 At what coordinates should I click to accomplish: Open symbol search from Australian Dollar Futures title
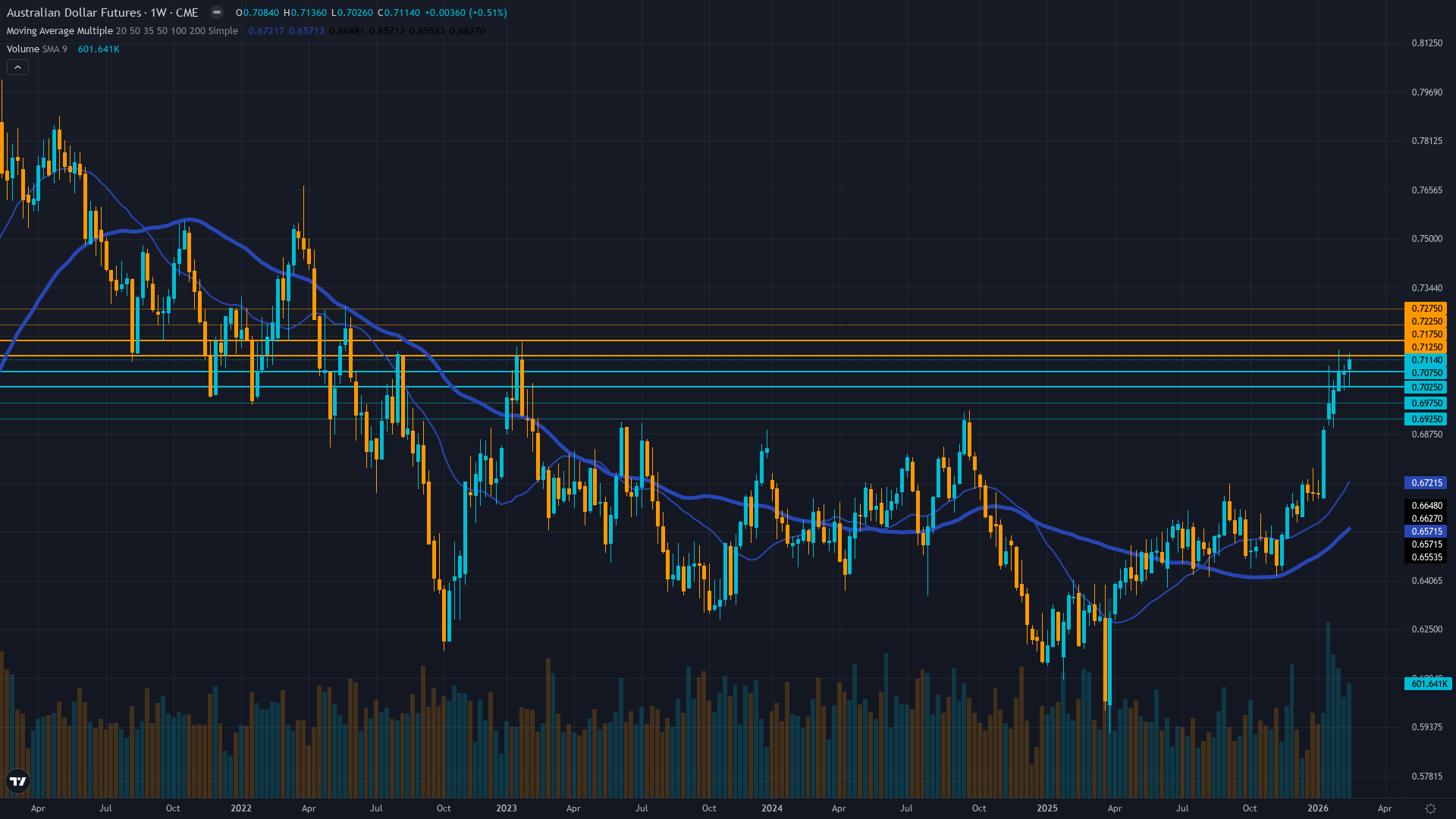tap(74, 12)
